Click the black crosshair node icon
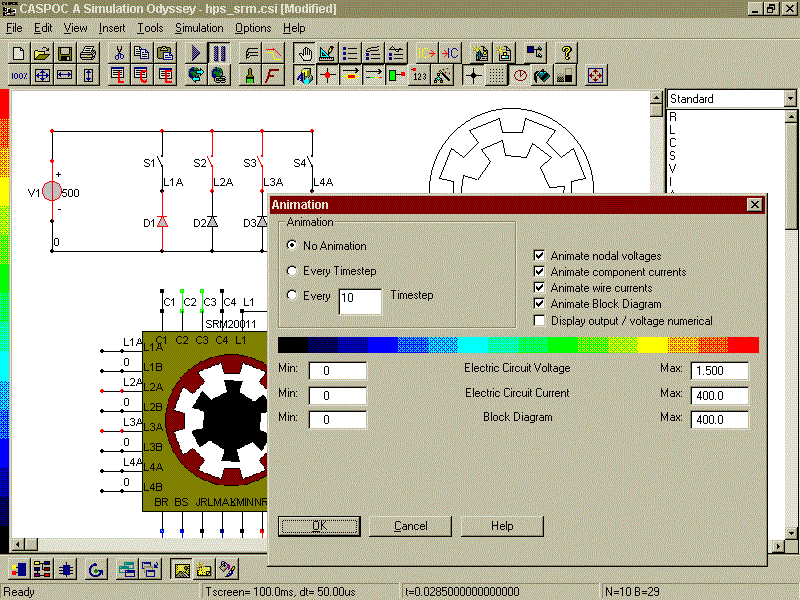Viewport: 800px width, 600px height. tap(473, 76)
